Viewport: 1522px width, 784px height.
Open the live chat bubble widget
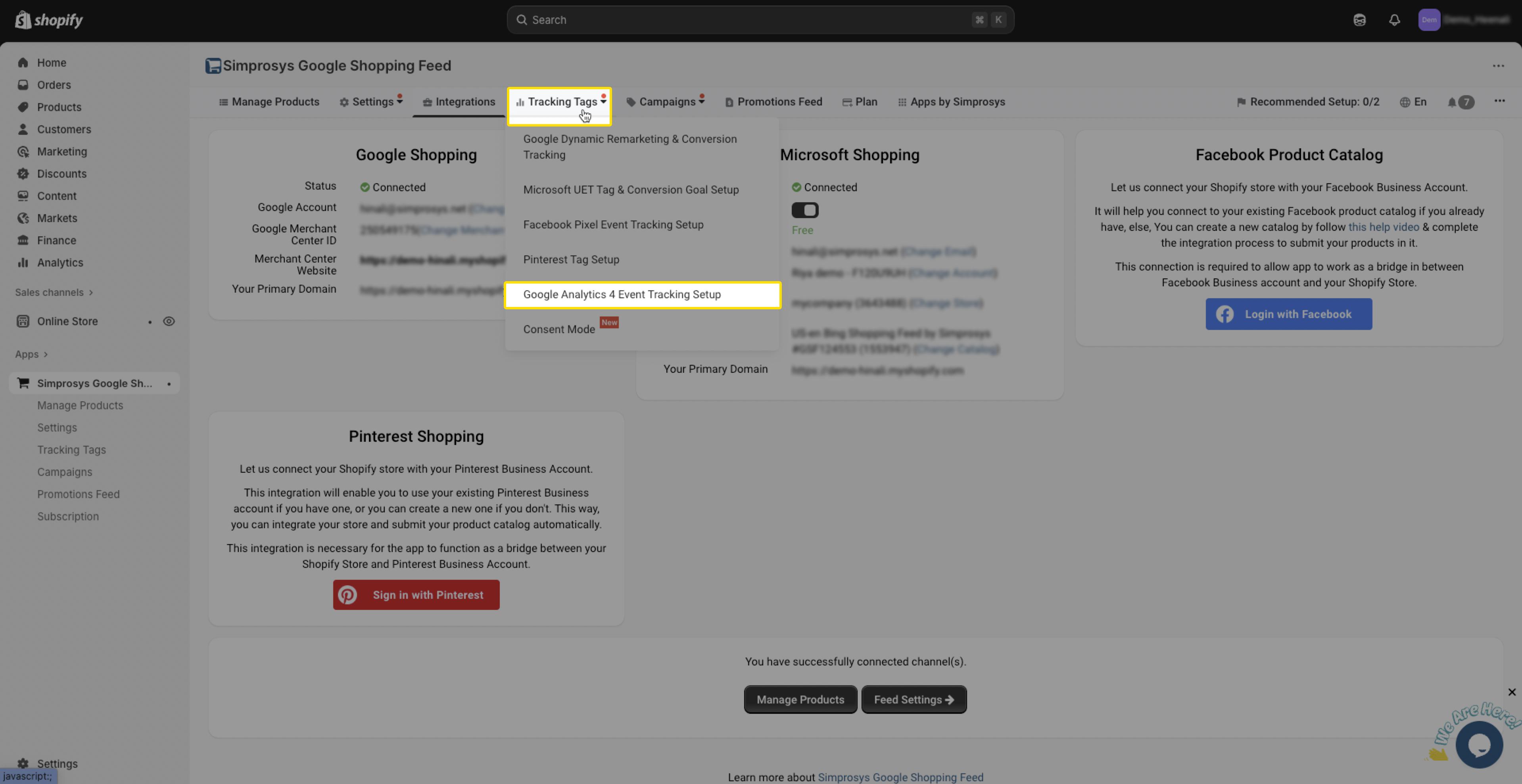pyautogui.click(x=1479, y=745)
